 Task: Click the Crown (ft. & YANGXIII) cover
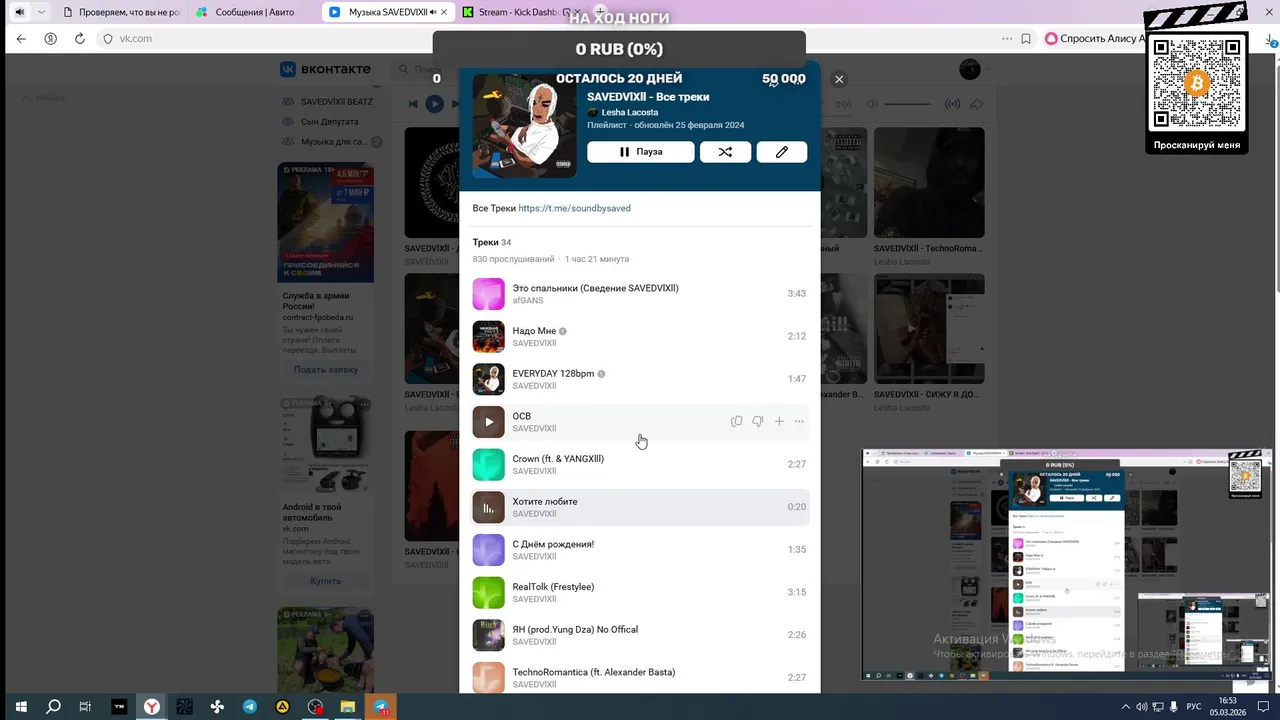point(488,464)
